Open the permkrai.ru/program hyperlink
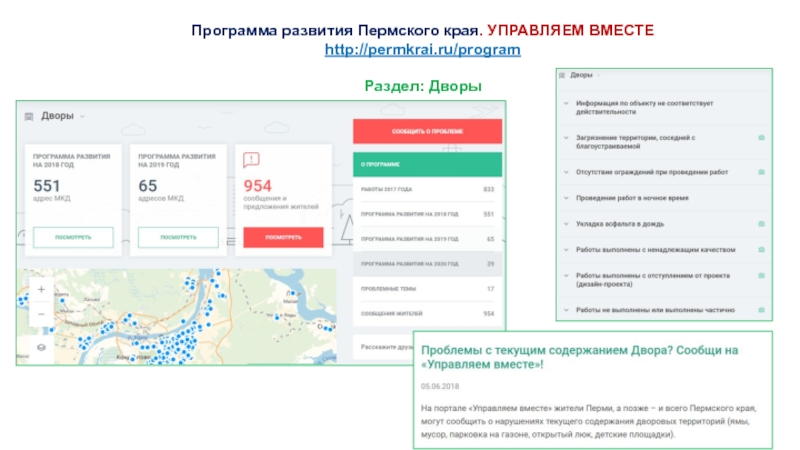The height and width of the screenshot is (450, 800). coord(422,49)
